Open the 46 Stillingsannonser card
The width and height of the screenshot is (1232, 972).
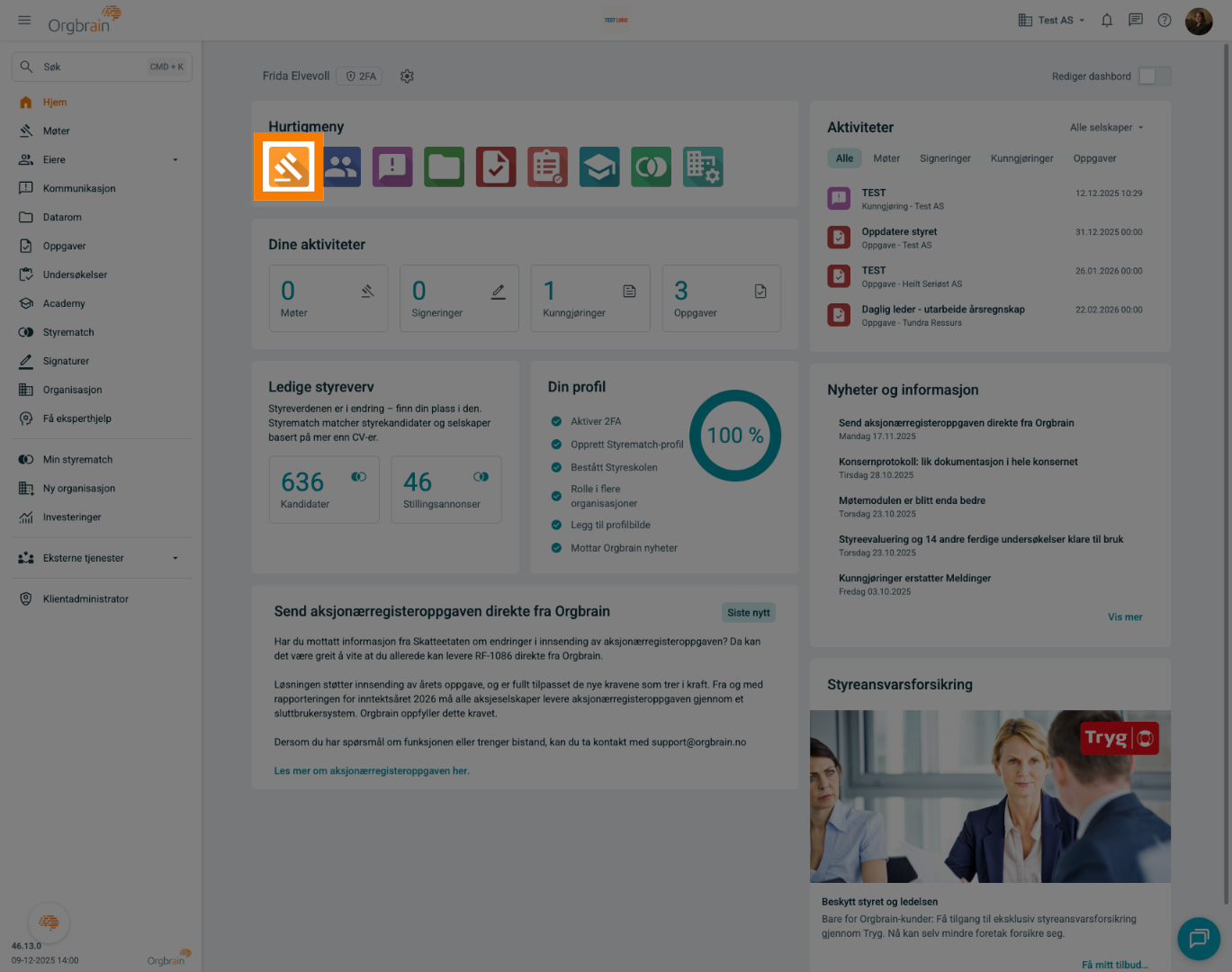[x=446, y=490]
